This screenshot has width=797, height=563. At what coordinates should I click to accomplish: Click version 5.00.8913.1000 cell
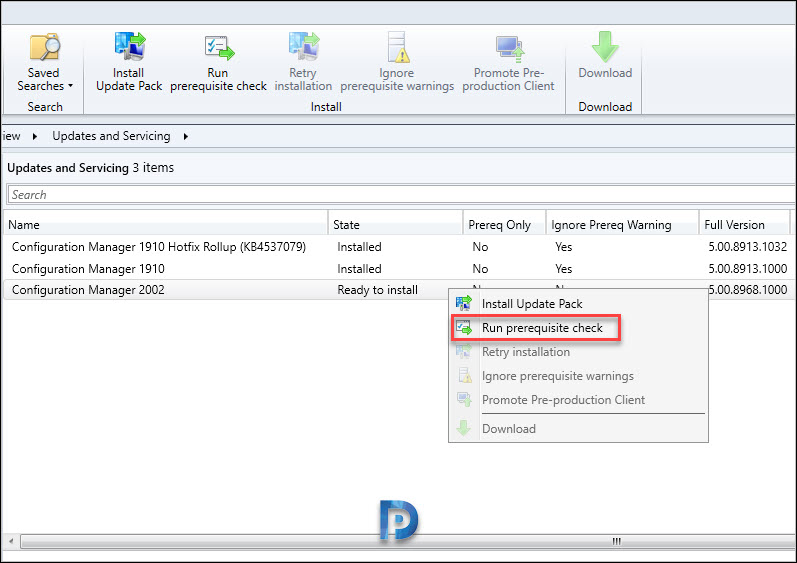[748, 269]
